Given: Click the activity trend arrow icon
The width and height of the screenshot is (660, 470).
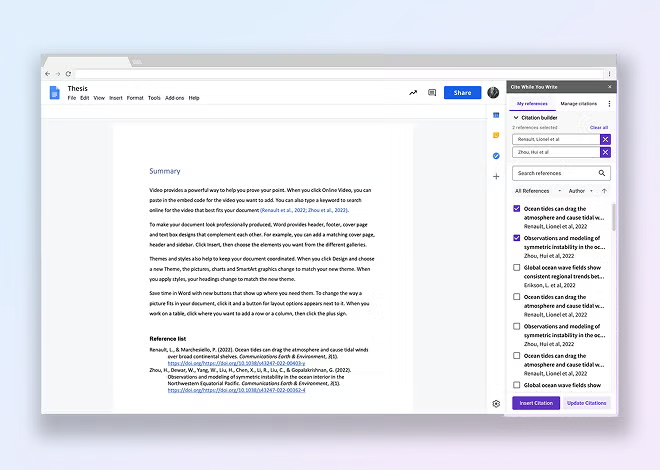Looking at the screenshot, I should 413,93.
